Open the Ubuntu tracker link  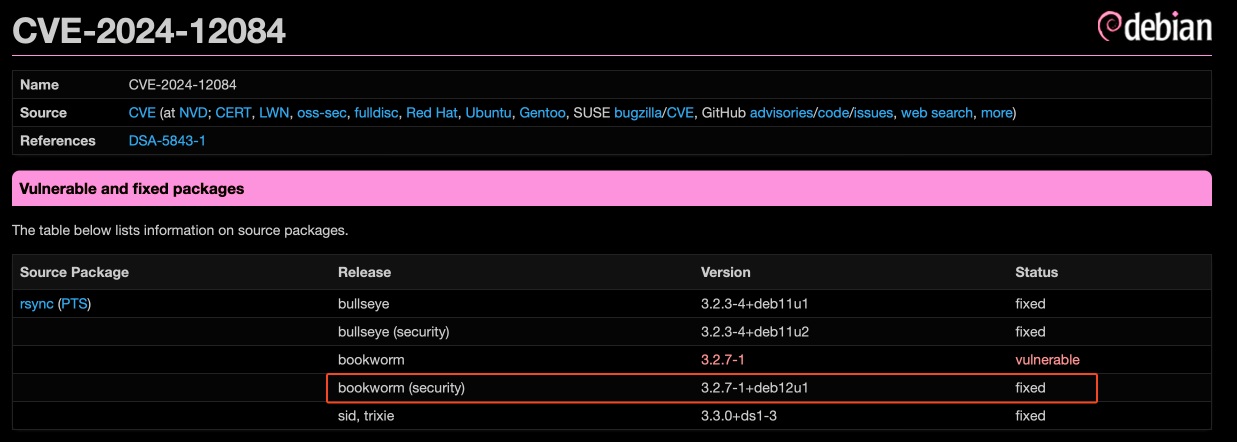[488, 113]
